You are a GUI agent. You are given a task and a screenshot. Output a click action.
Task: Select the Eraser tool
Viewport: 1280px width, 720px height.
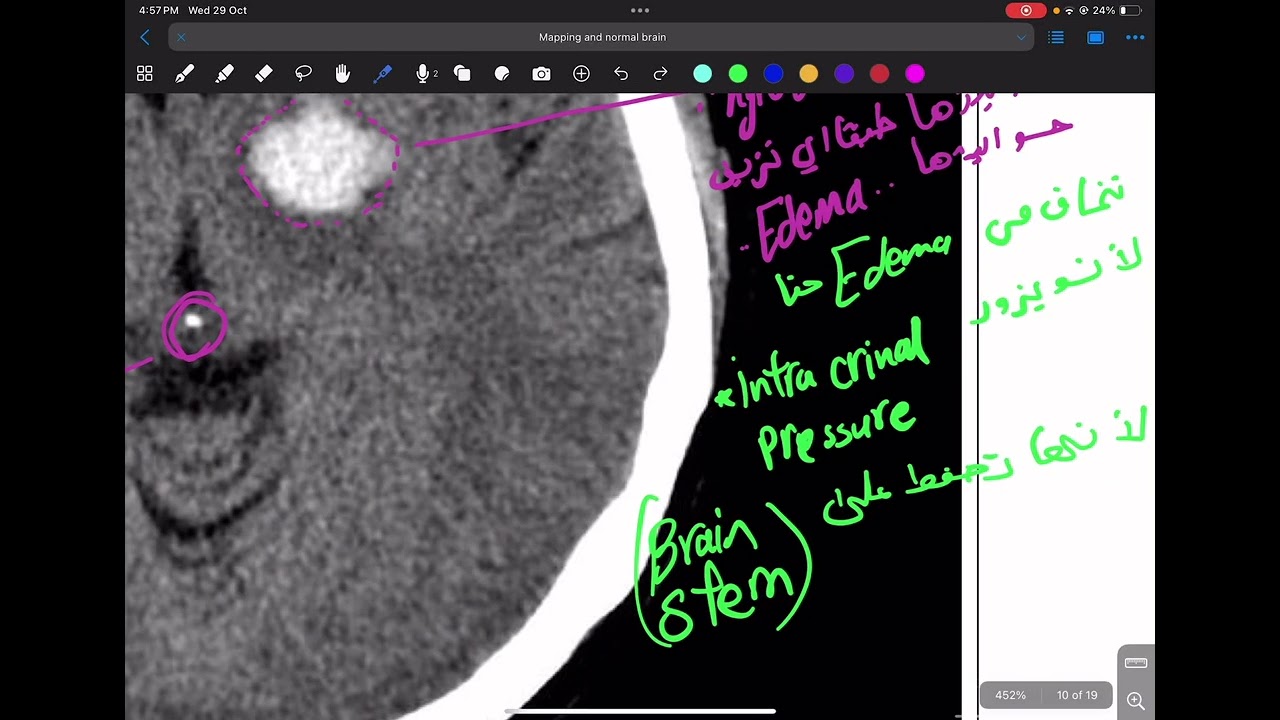pyautogui.click(x=264, y=73)
